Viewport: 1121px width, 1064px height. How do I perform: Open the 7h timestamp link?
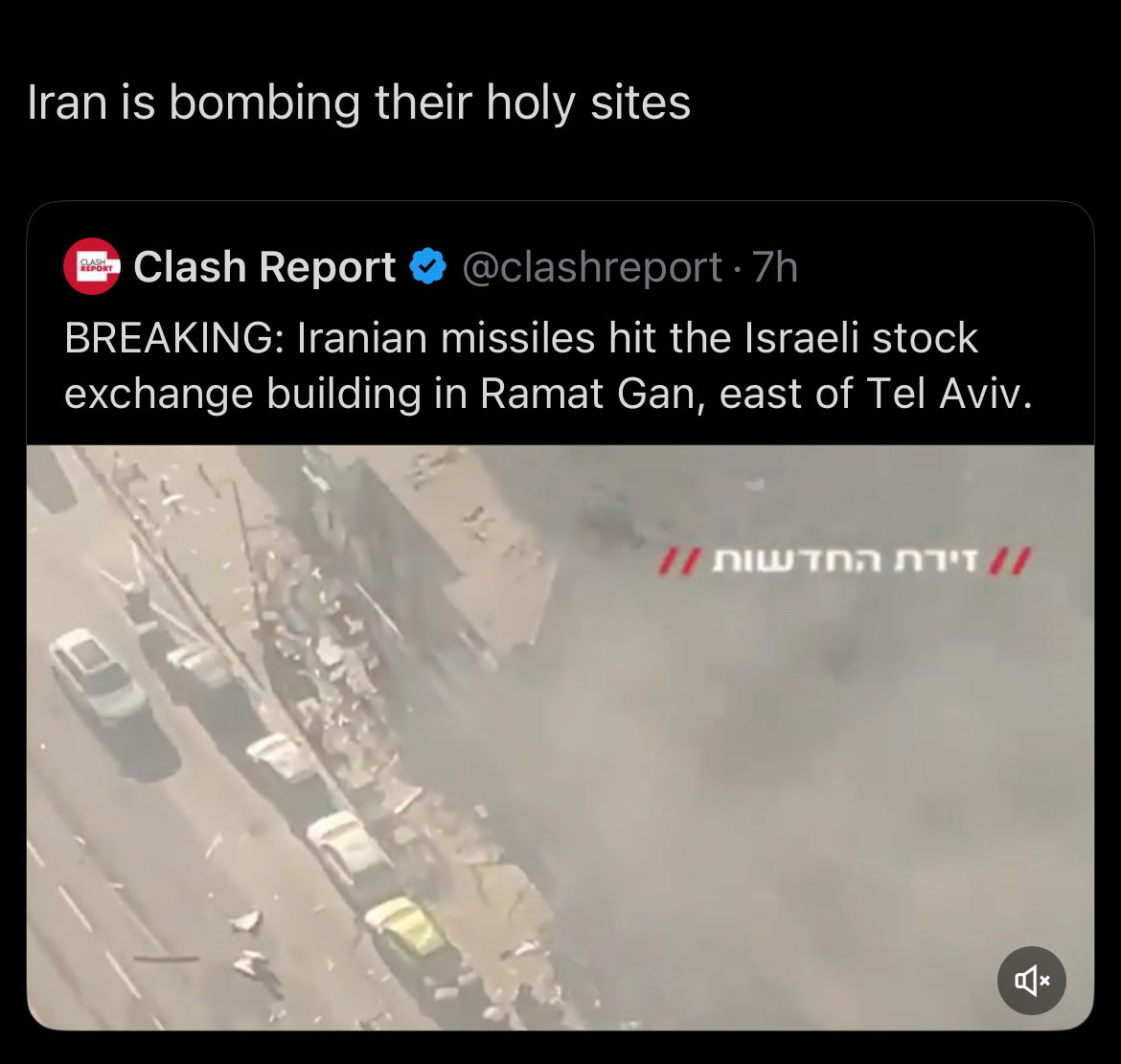point(775,266)
